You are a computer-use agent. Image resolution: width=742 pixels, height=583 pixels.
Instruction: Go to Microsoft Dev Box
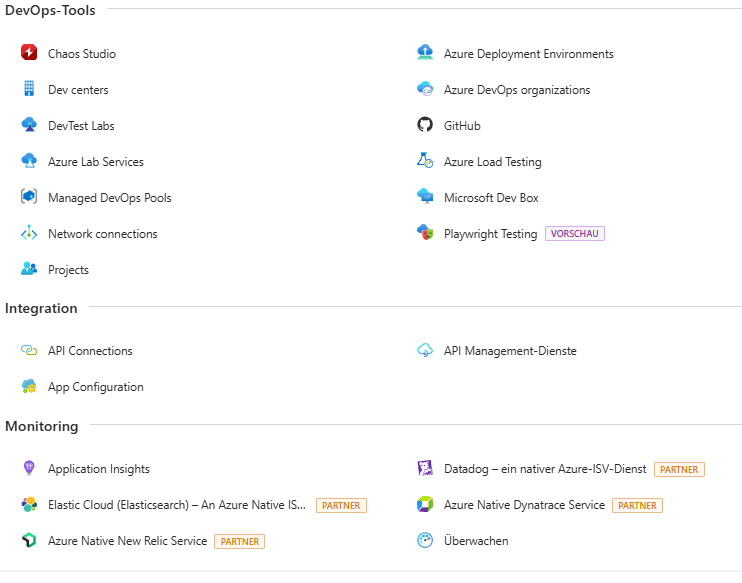click(x=491, y=198)
